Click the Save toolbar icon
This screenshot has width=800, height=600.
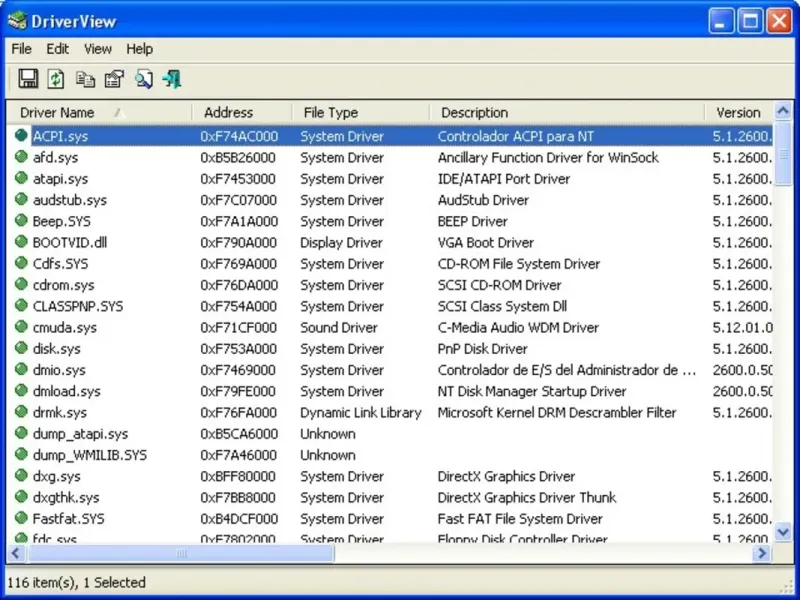(x=28, y=79)
